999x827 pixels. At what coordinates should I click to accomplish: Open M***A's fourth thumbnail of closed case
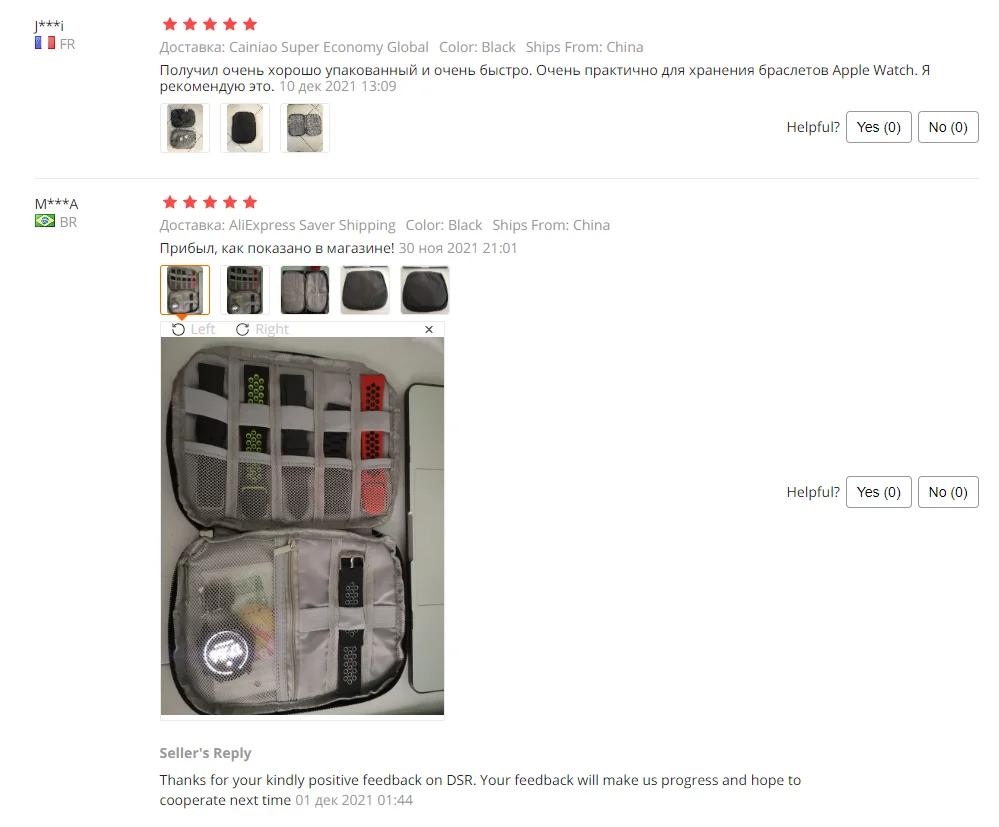(x=364, y=290)
